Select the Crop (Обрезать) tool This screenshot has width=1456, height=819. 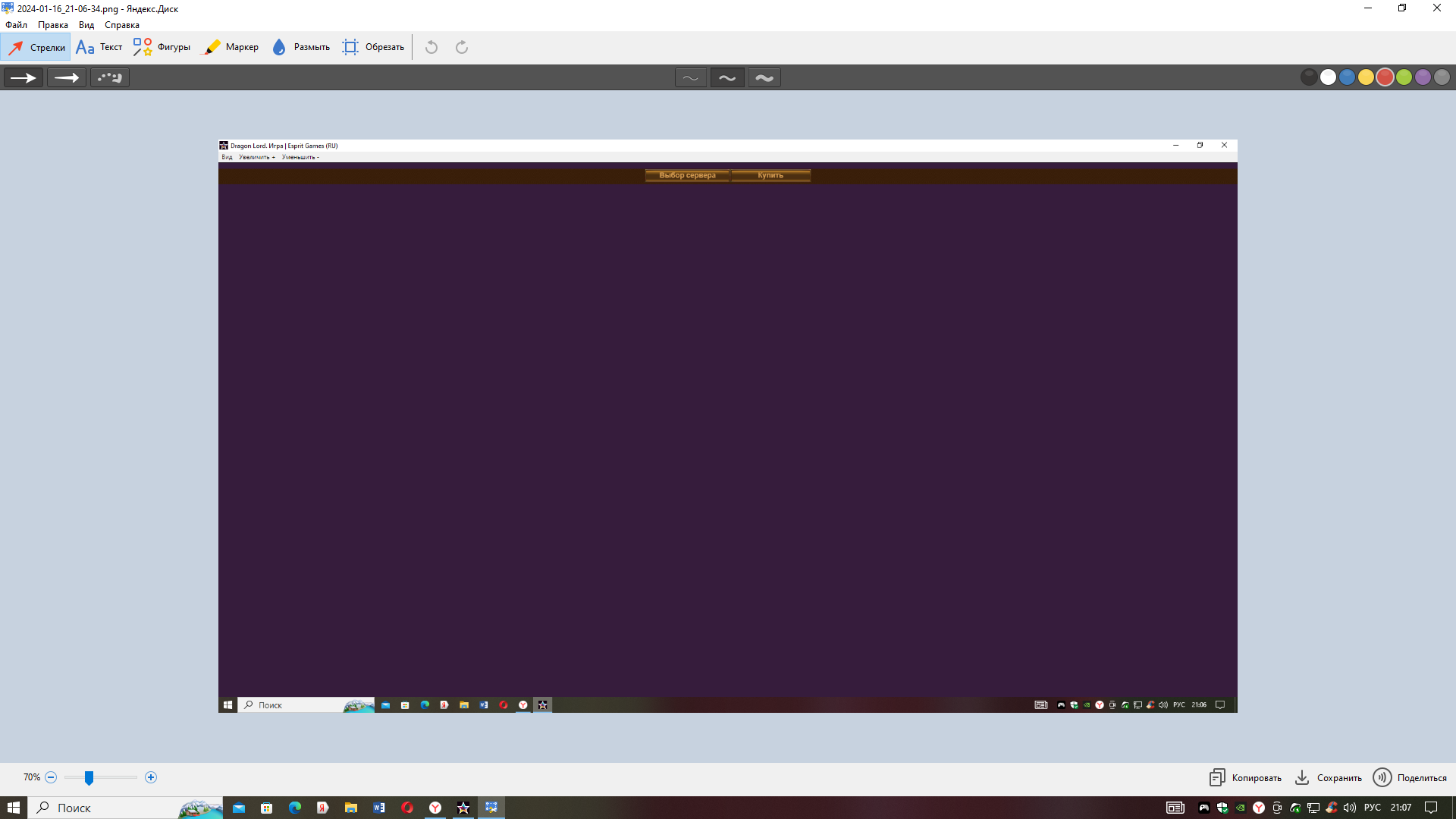point(373,47)
